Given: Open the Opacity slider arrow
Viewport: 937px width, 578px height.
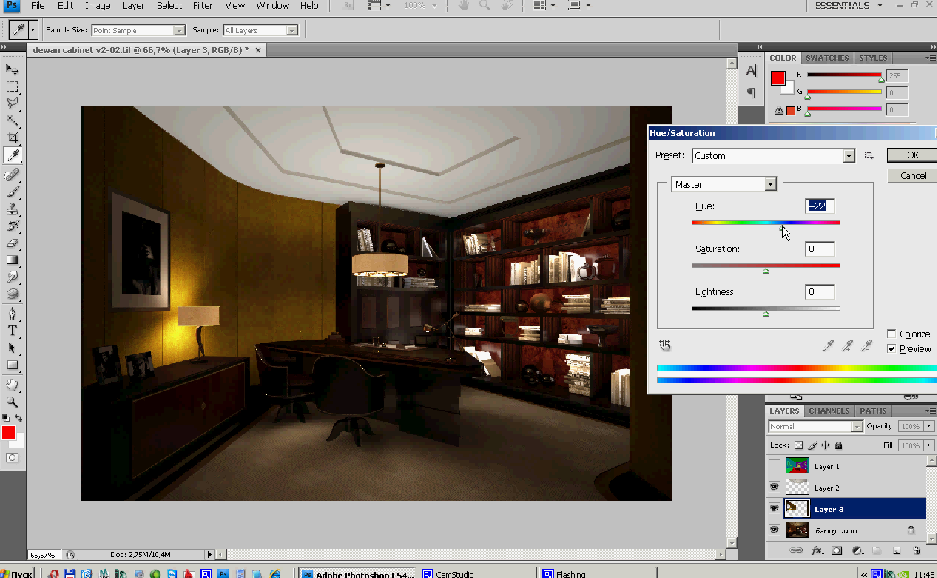Looking at the screenshot, I should [929, 426].
